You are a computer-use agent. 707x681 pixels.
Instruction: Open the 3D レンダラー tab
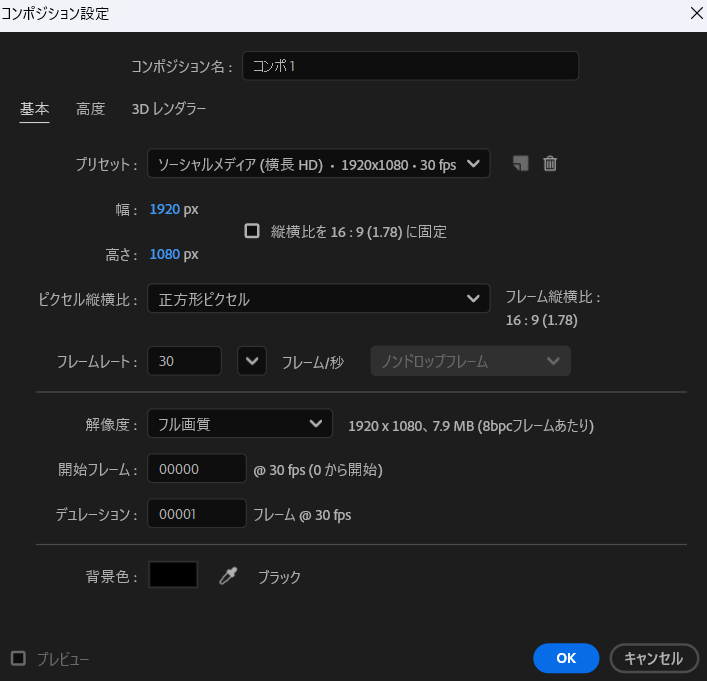click(169, 109)
